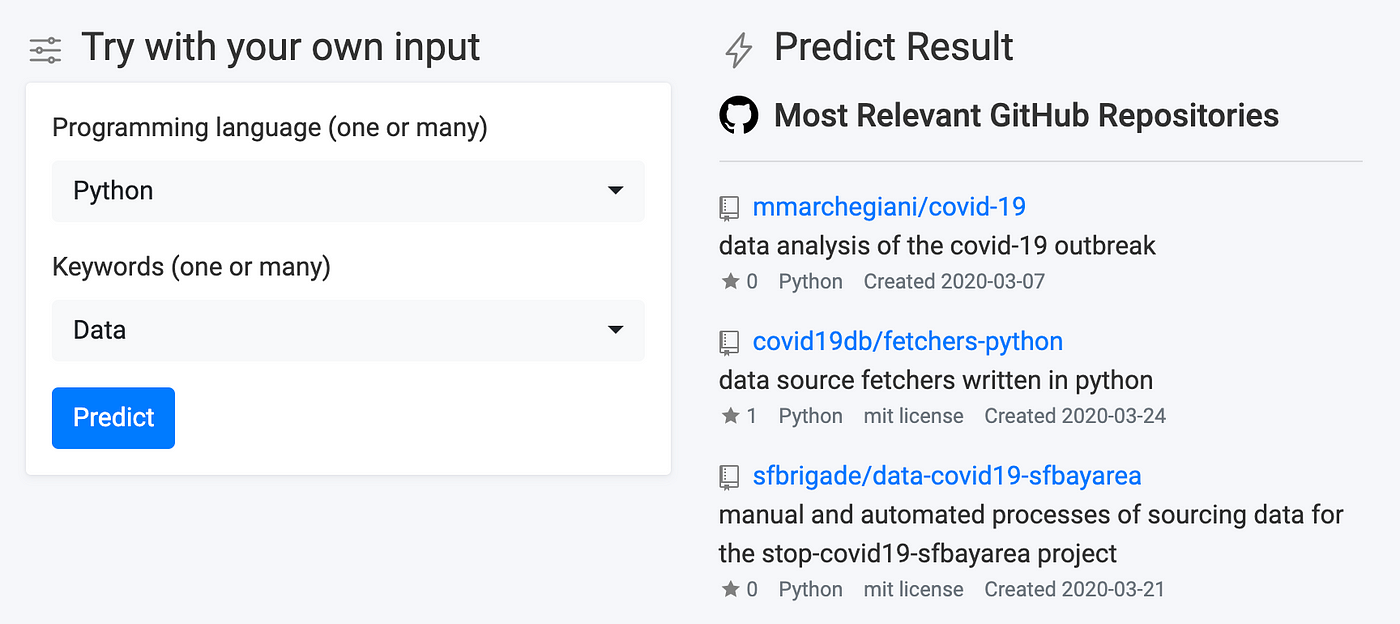The height and width of the screenshot is (624, 1400).
Task: Open the covid19db/fetchers-python repository link
Action: point(907,341)
